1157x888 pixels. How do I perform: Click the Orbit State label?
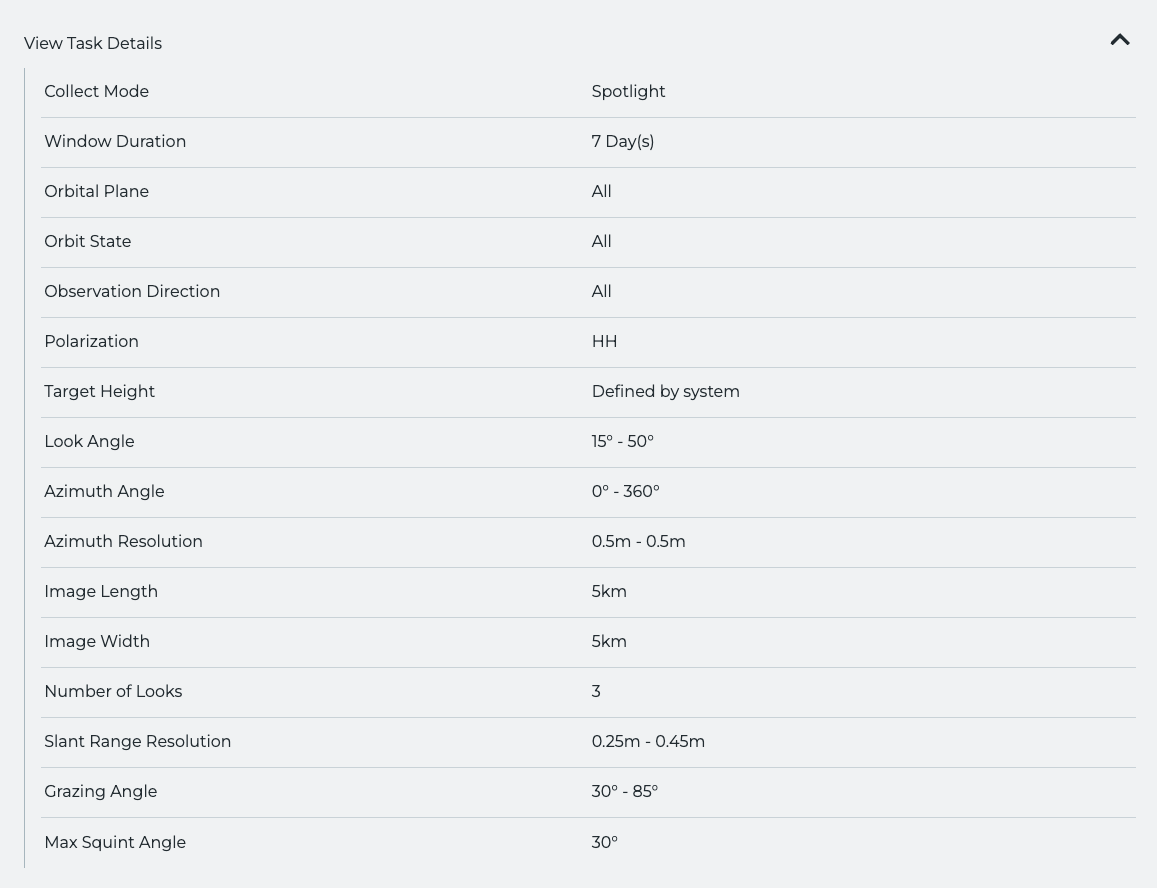(x=88, y=241)
